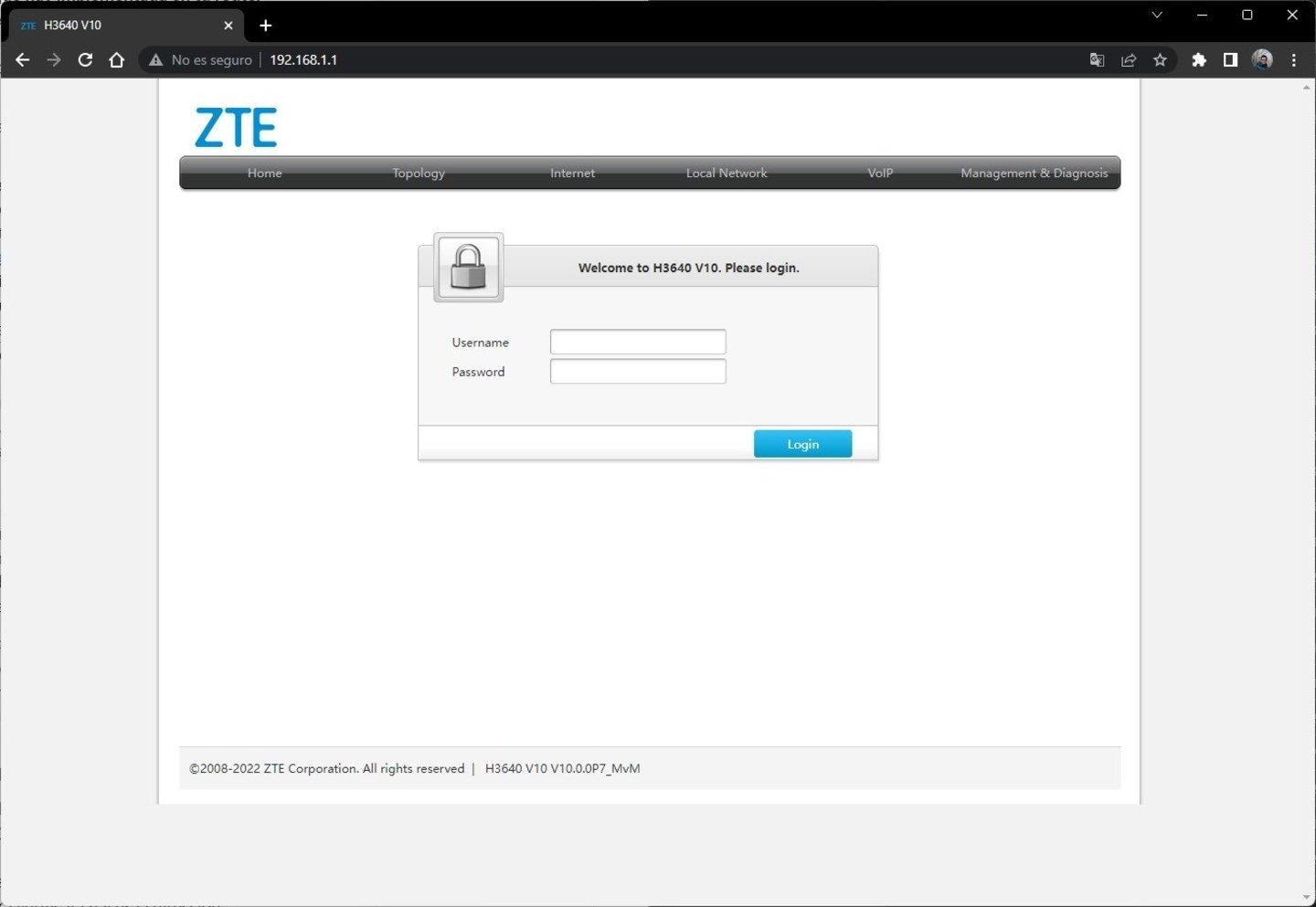Viewport: 1316px width, 907px height.
Task: Click the 192.168.1.1 address bar
Action: coord(303,60)
